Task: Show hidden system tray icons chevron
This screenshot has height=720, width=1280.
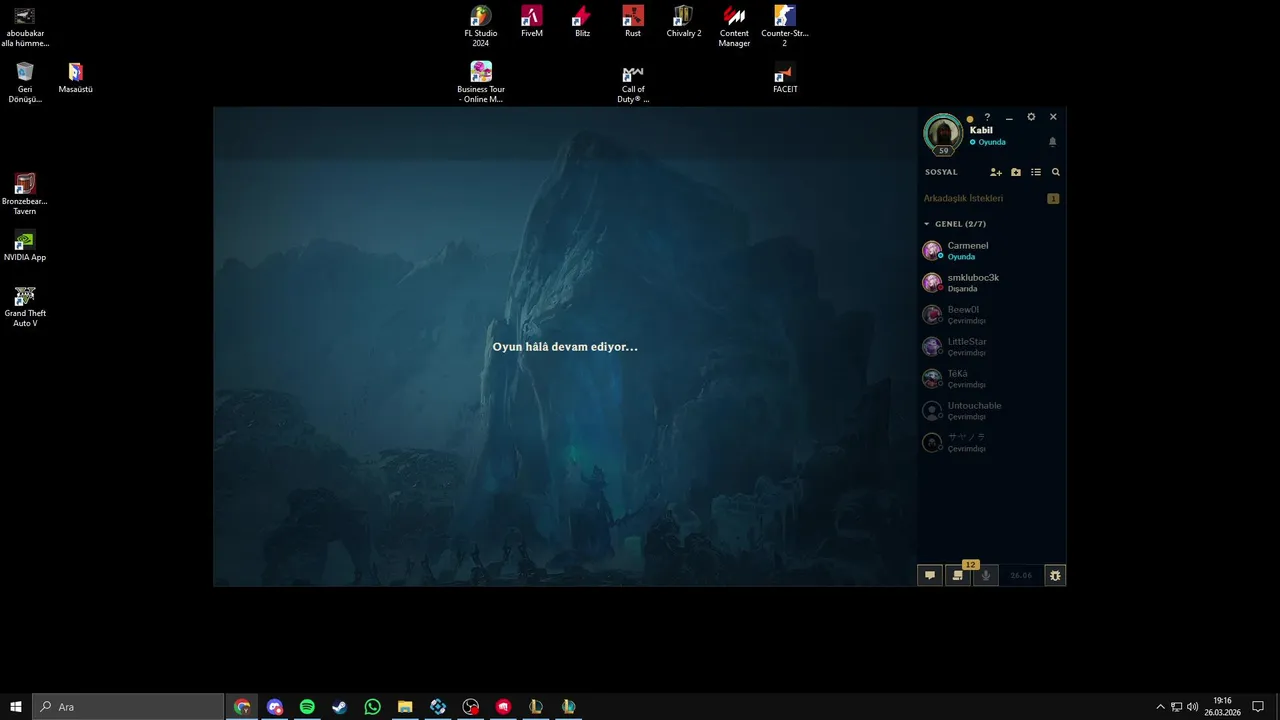Action: 1160,707
